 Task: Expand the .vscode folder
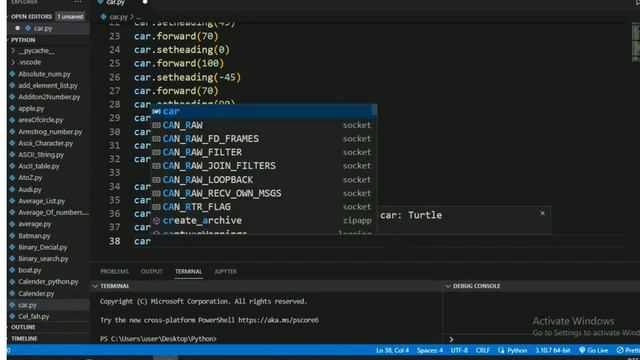(x=29, y=62)
